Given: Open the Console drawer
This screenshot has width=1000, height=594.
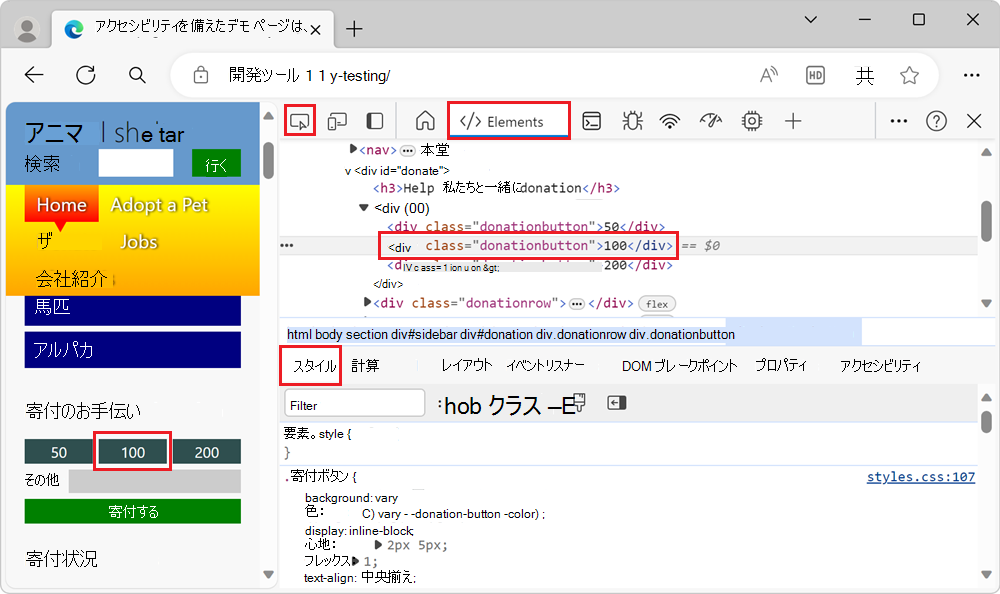Looking at the screenshot, I should pos(591,120).
